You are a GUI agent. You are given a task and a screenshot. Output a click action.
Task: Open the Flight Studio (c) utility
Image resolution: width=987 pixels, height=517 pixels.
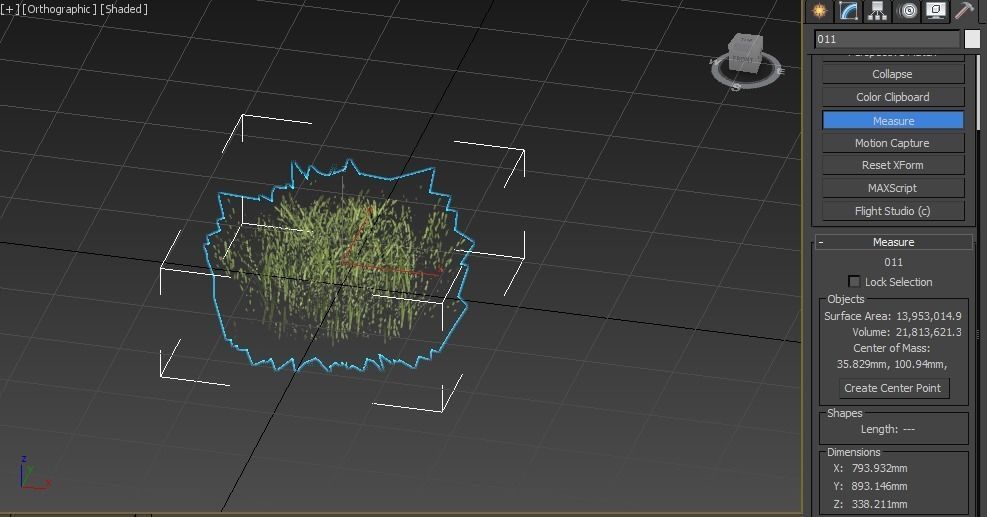click(x=893, y=211)
